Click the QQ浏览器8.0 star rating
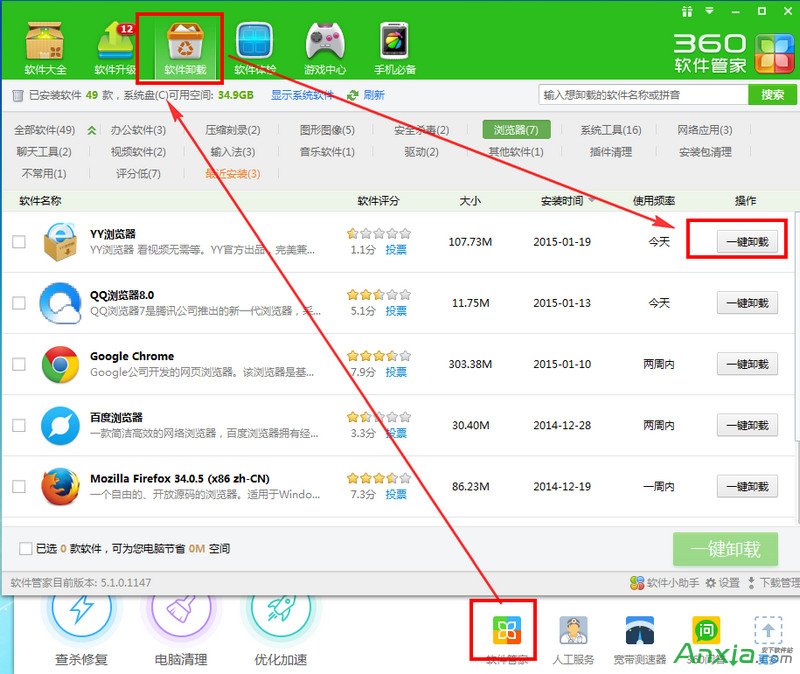 tap(379, 294)
